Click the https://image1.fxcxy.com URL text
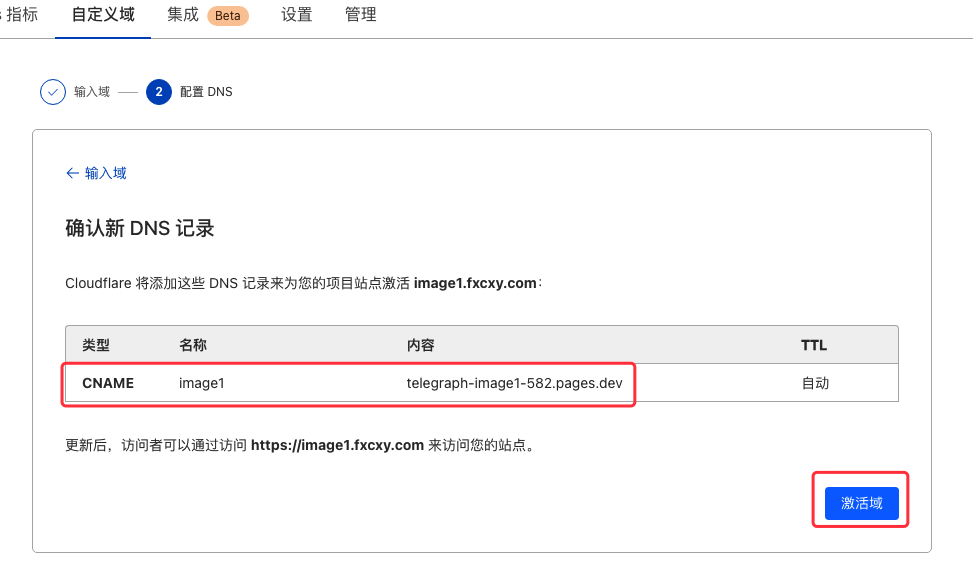Screen dimensions: 973x571 pos(337,445)
